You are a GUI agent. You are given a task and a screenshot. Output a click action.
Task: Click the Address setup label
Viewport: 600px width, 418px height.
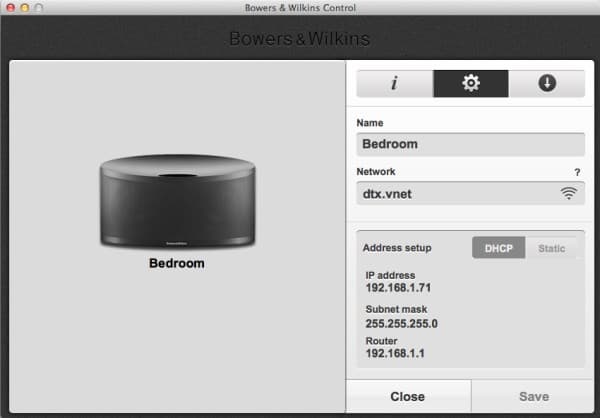397,248
